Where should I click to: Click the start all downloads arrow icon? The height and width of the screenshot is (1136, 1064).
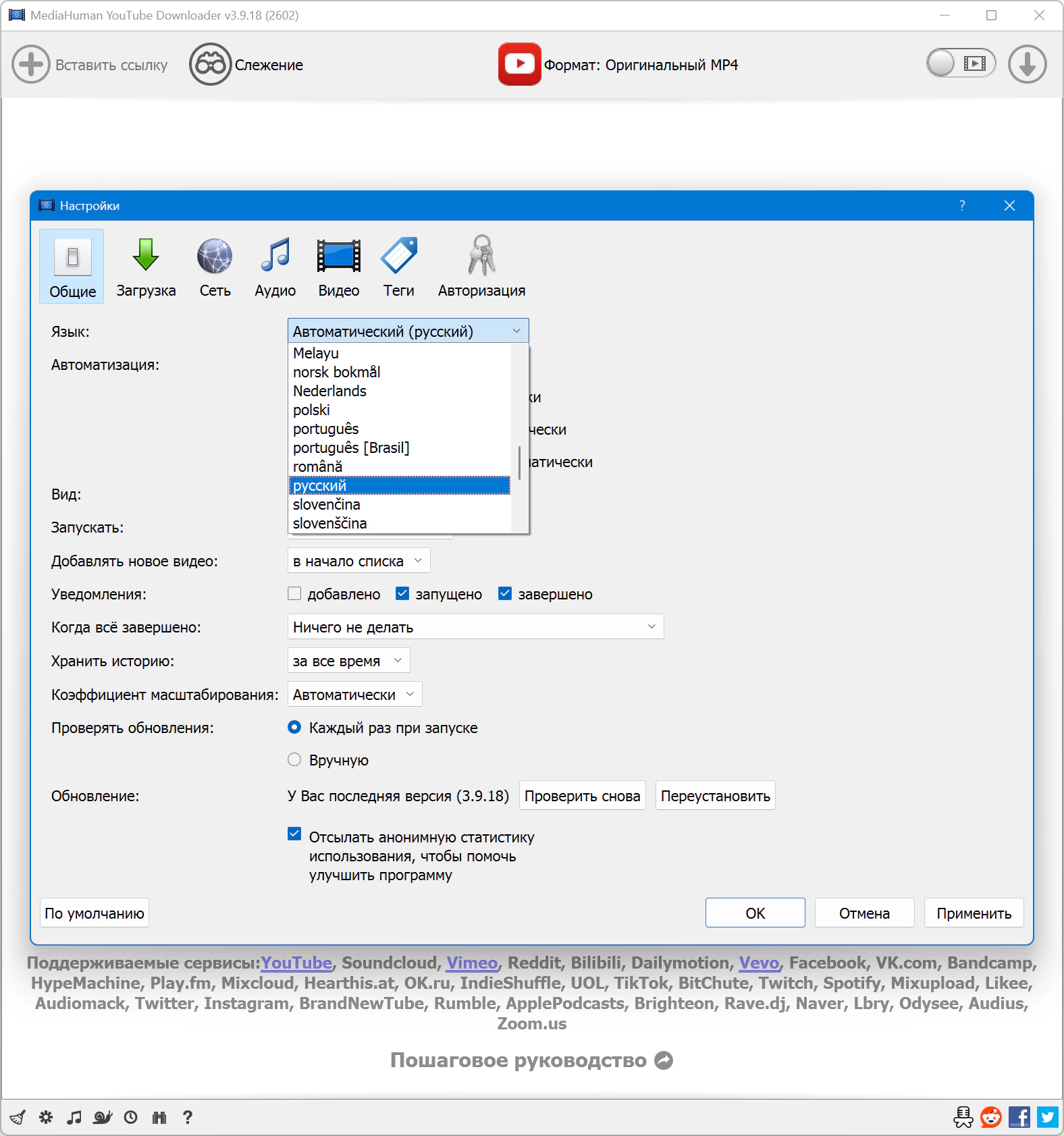(1027, 65)
